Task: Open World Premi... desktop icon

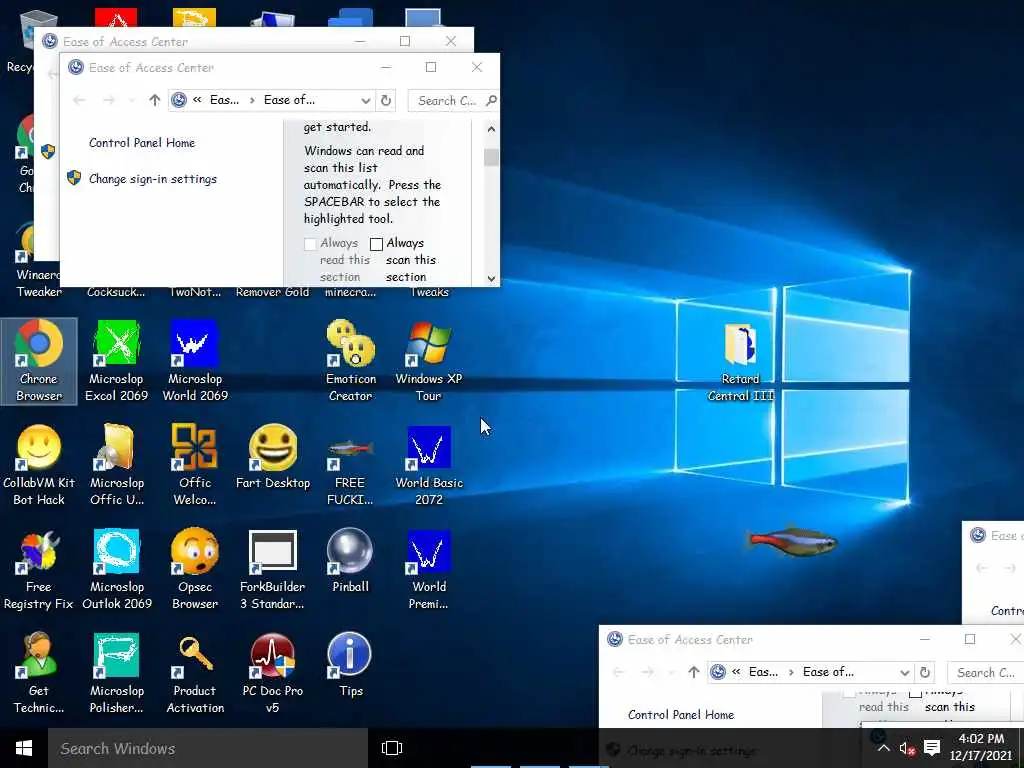Action: [x=428, y=569]
